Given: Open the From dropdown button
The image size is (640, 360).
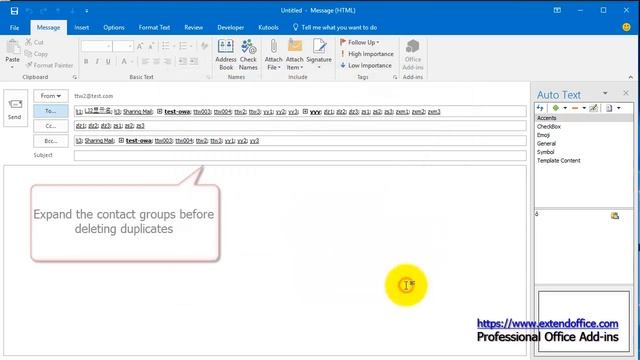Looking at the screenshot, I should tap(51, 96).
